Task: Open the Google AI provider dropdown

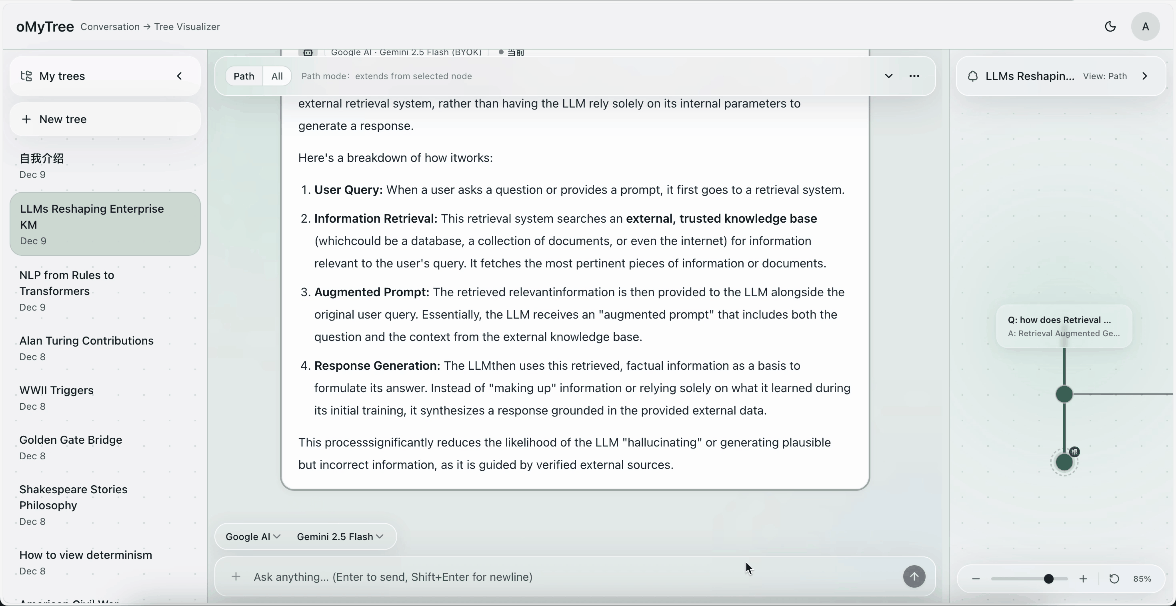Action: click(x=251, y=536)
